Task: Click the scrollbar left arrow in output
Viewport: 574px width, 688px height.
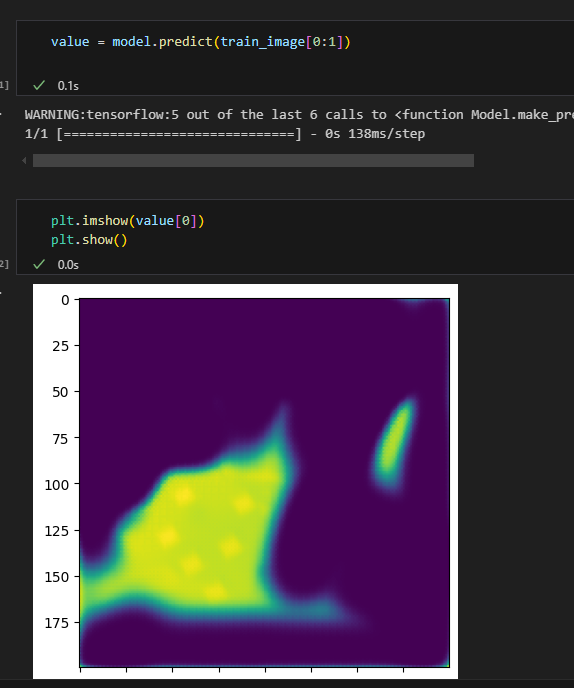Action: pyautogui.click(x=24, y=160)
